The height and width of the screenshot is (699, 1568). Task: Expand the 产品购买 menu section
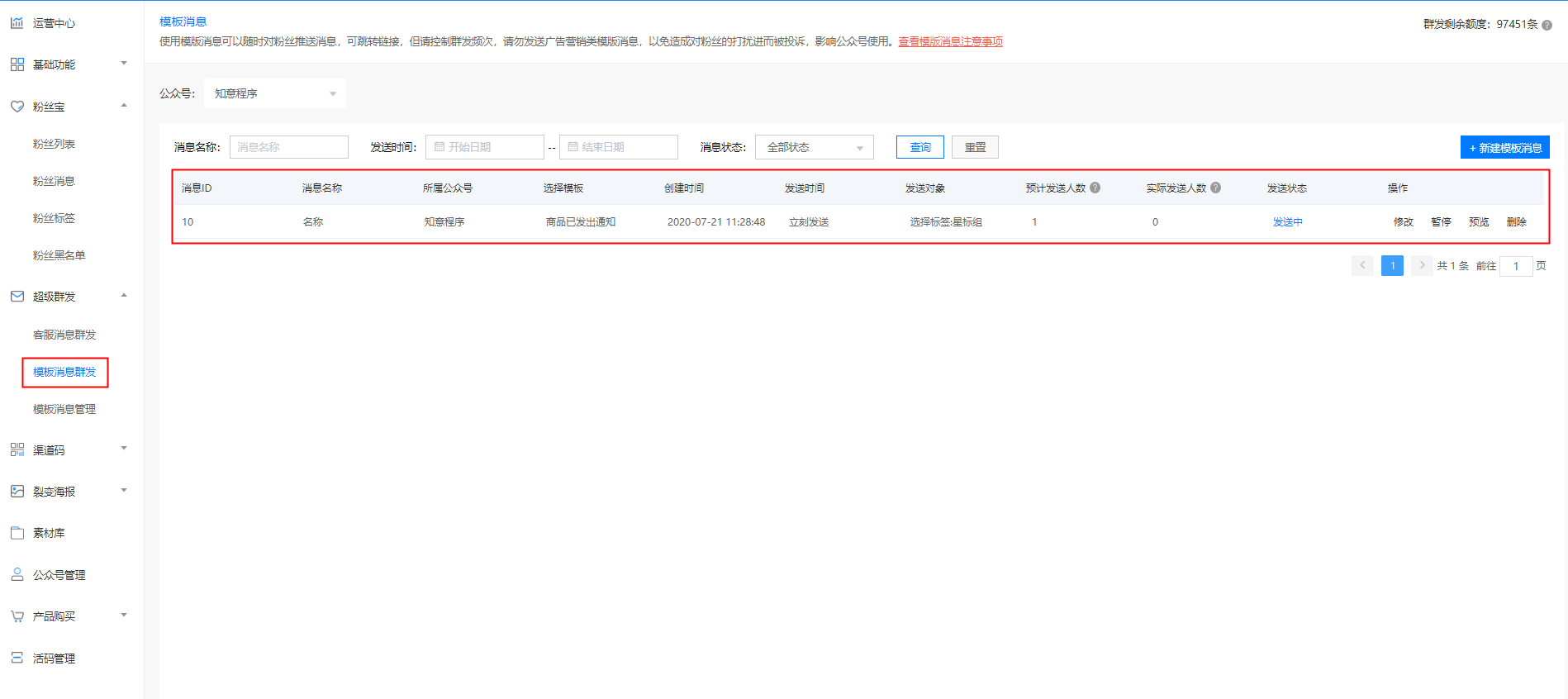point(124,616)
